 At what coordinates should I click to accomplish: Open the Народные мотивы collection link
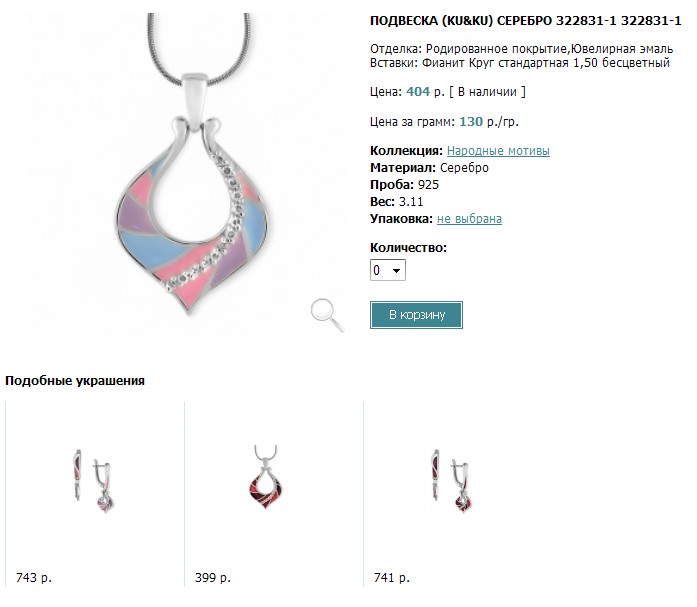pyautogui.click(x=498, y=151)
